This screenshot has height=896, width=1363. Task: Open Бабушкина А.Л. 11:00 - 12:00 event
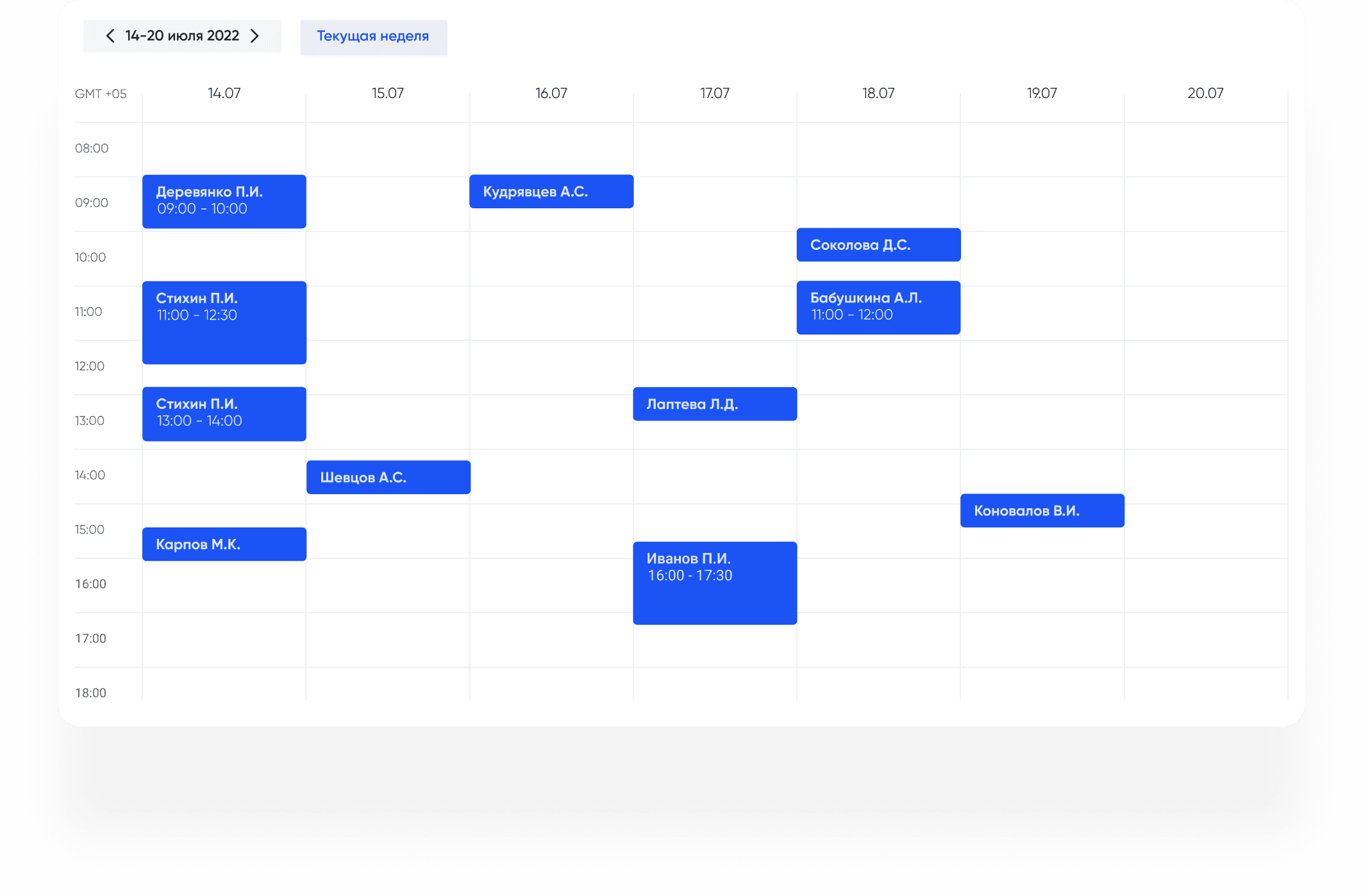coord(878,308)
